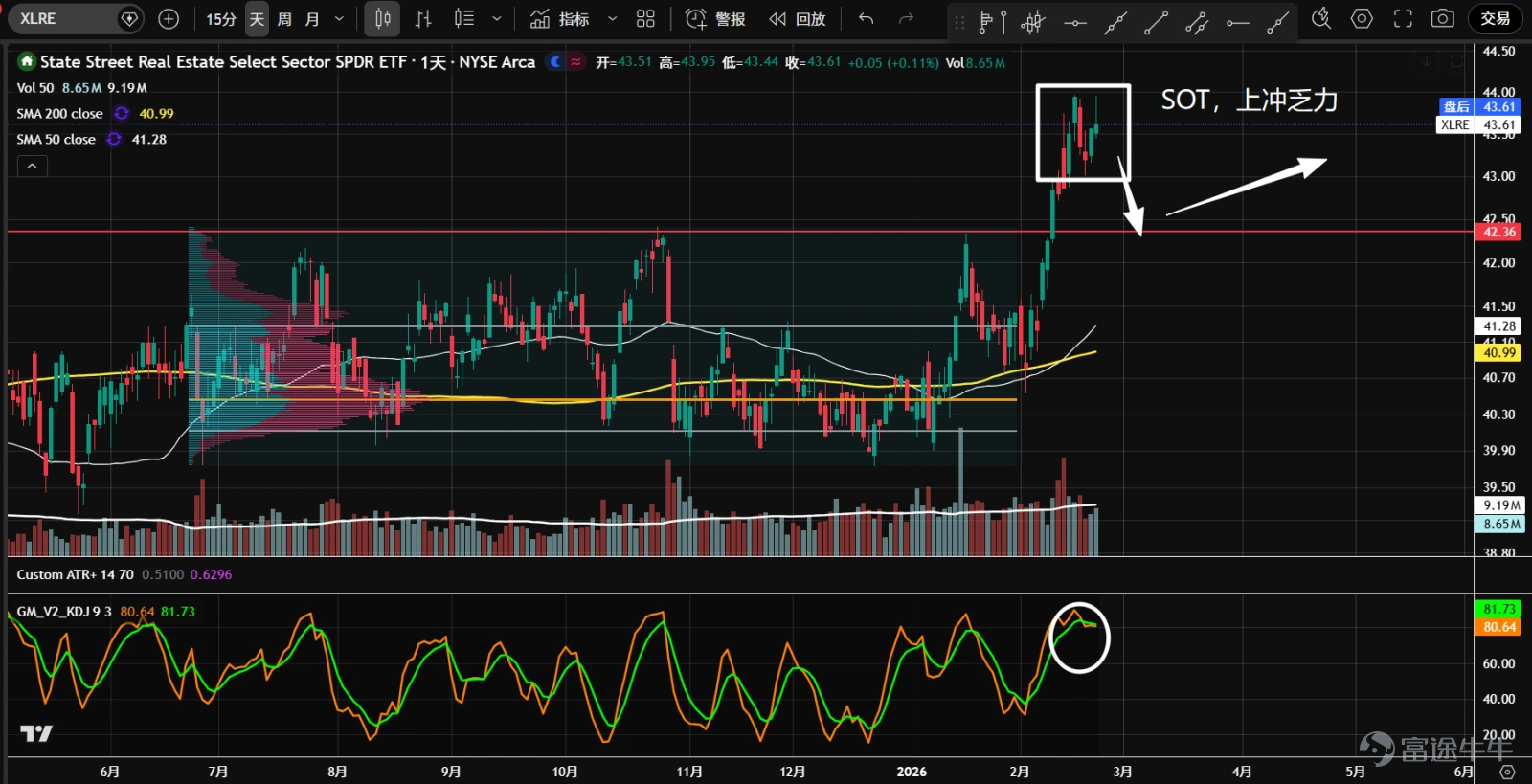Image resolution: width=1532 pixels, height=784 pixels.
Task: Open time axis settings gear icon
Action: point(1507,772)
